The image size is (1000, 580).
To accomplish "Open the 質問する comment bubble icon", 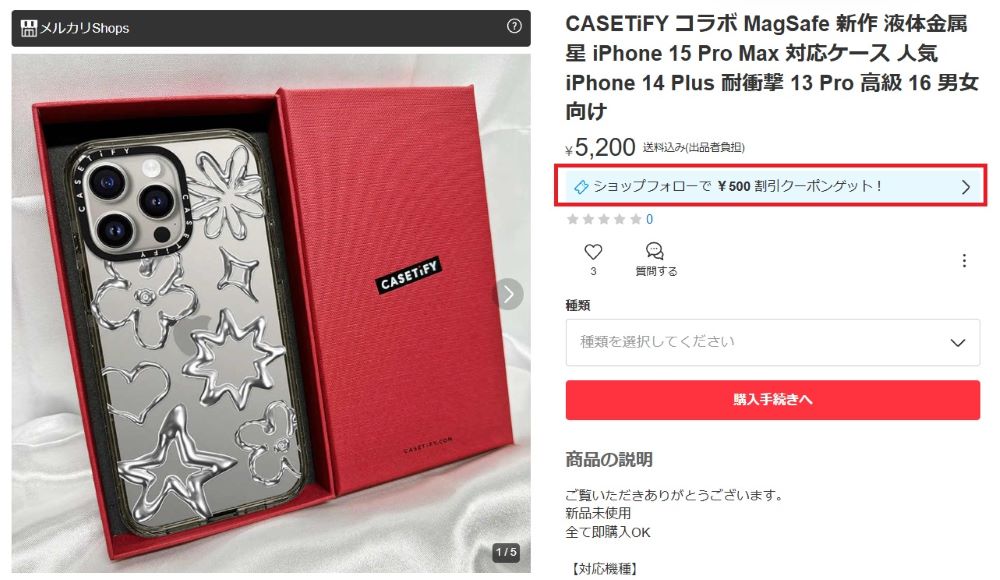I will click(655, 250).
